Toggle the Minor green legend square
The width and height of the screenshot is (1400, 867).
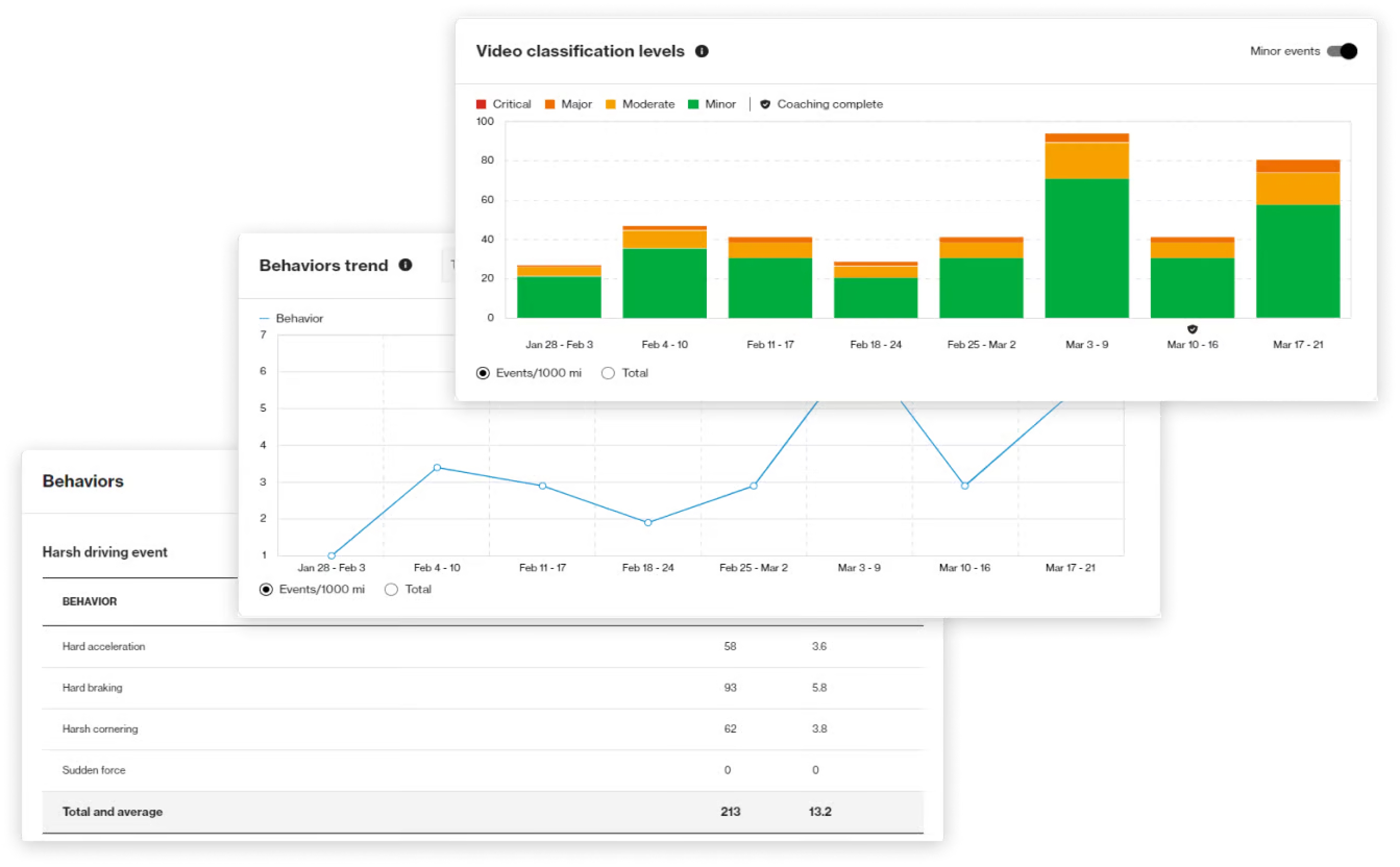[693, 104]
